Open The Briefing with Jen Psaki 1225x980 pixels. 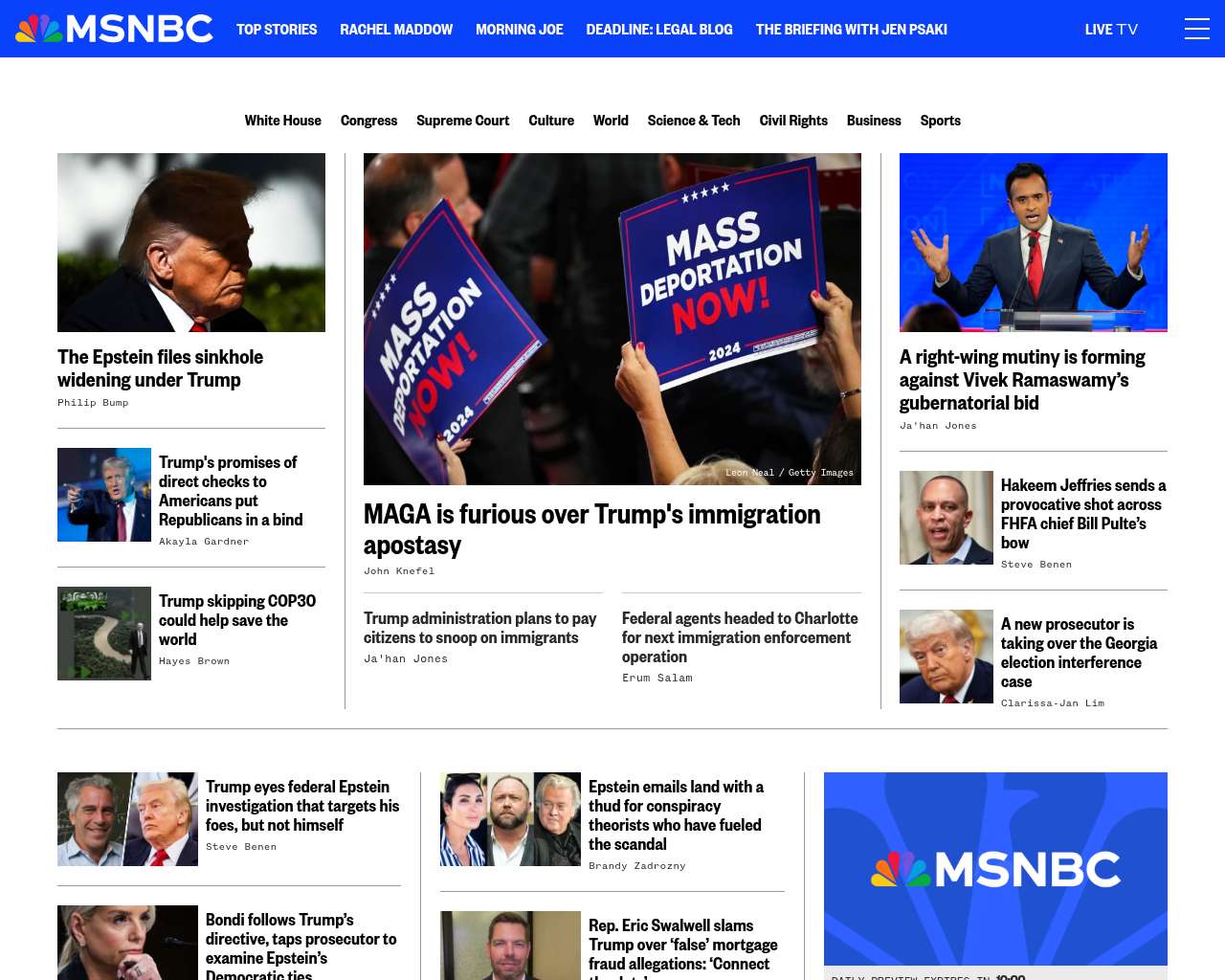click(852, 30)
